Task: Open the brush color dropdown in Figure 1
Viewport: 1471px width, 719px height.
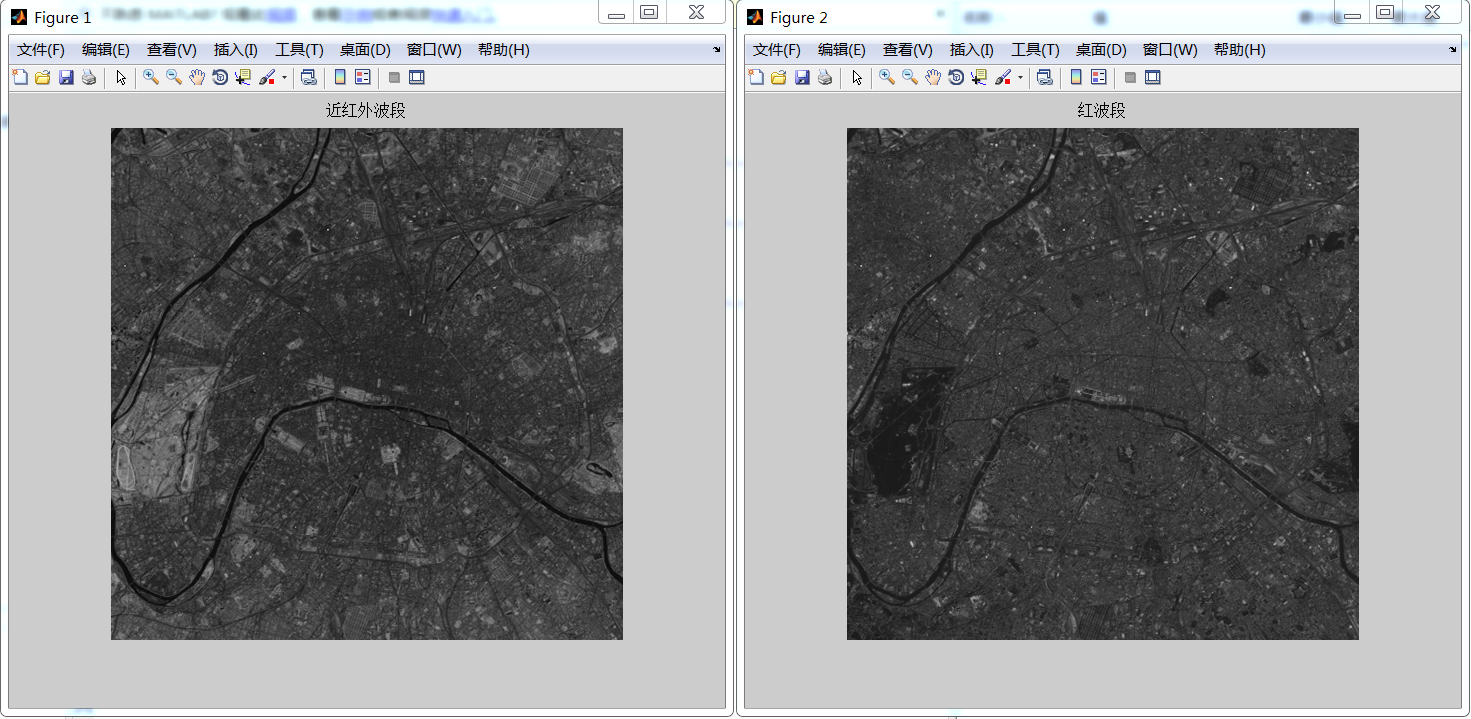Action: (283, 77)
